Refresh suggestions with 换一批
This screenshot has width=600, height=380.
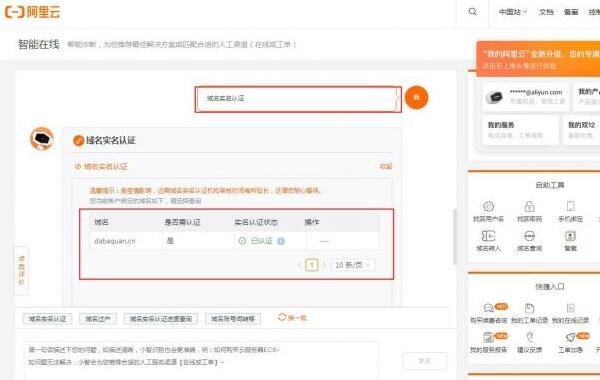pos(292,318)
